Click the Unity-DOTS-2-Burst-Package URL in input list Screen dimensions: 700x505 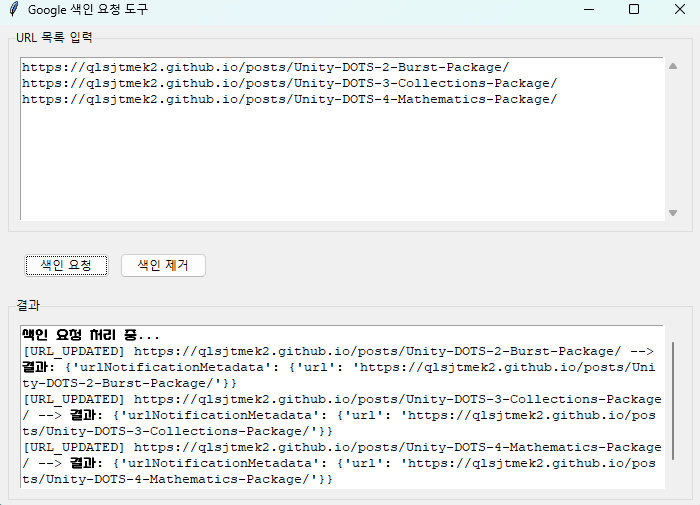[x=265, y=67]
